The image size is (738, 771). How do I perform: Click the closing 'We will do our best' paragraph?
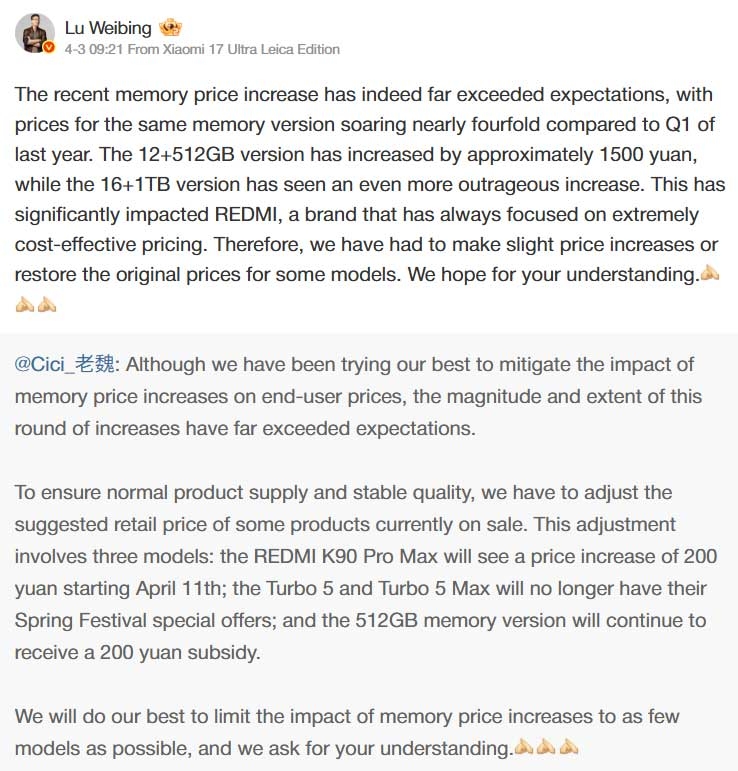[347, 732]
